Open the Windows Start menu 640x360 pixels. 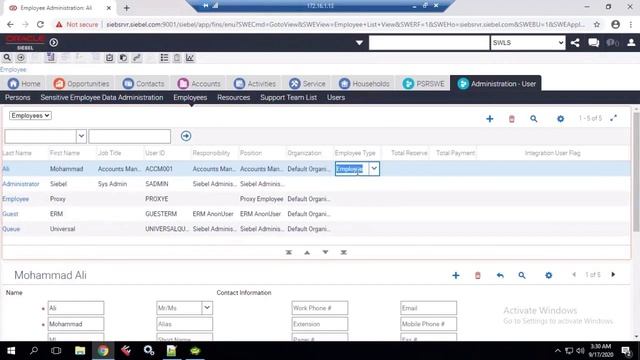(x=11, y=351)
